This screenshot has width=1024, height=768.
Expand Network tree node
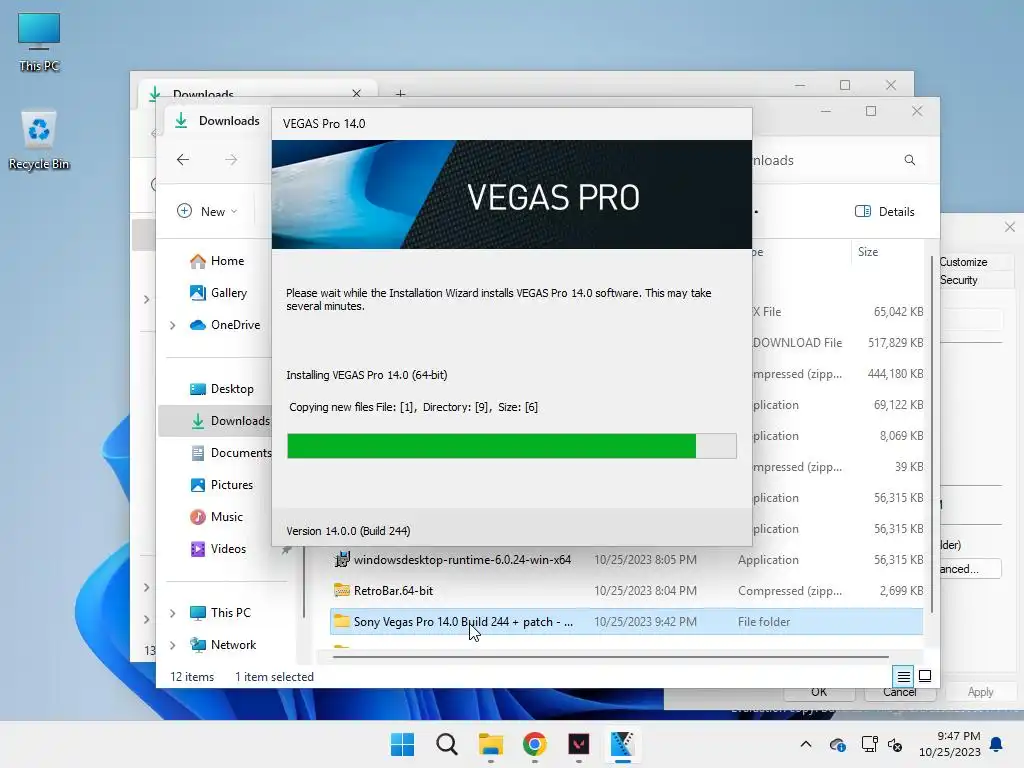[x=172, y=645]
